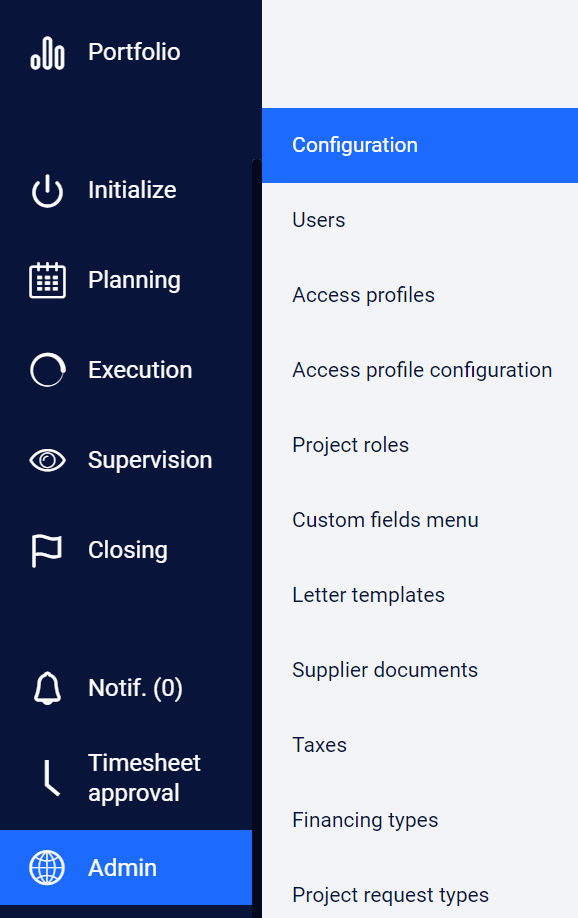Click Custom fields menu entry

click(x=385, y=520)
